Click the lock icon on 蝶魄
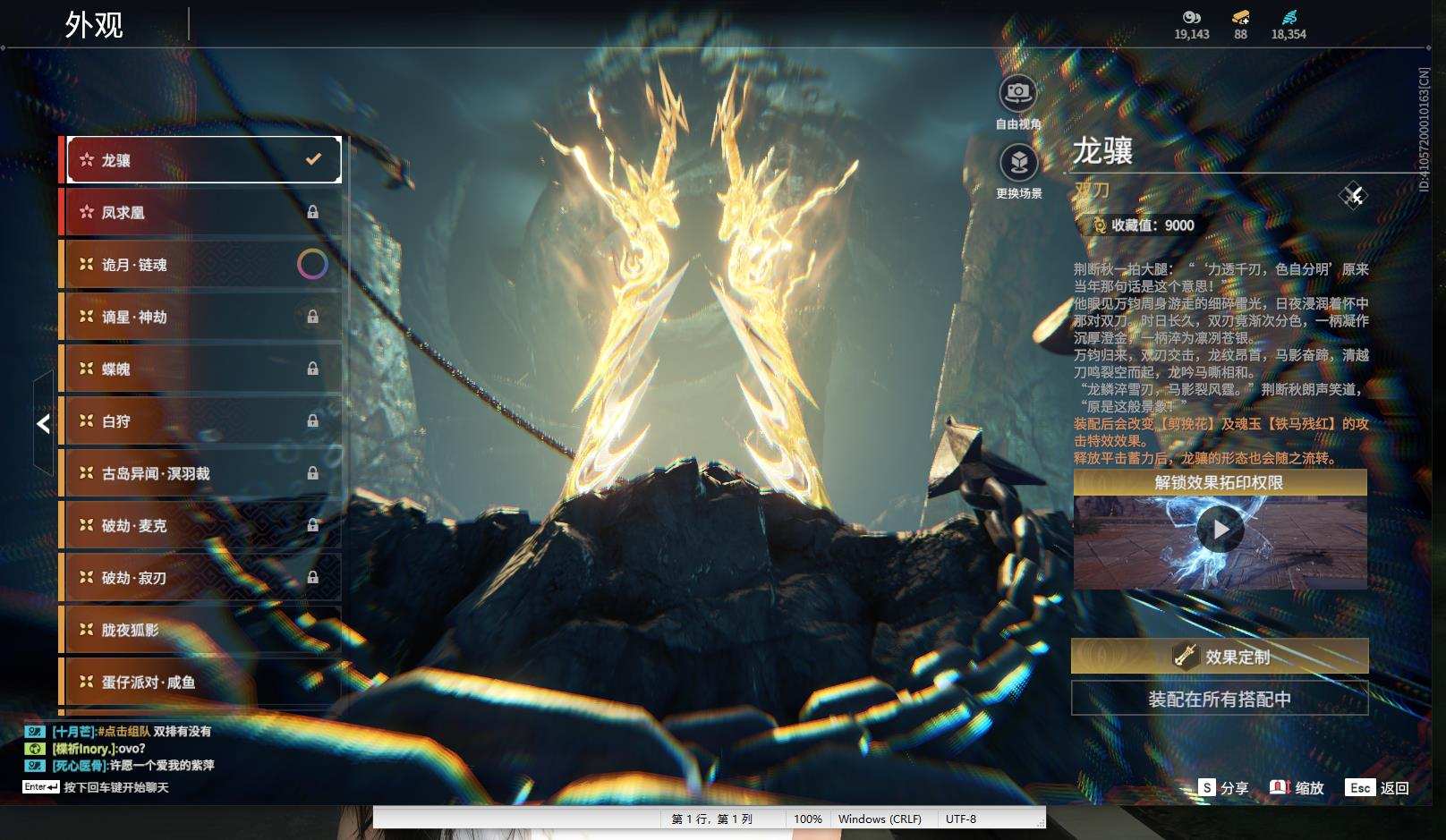 click(312, 369)
